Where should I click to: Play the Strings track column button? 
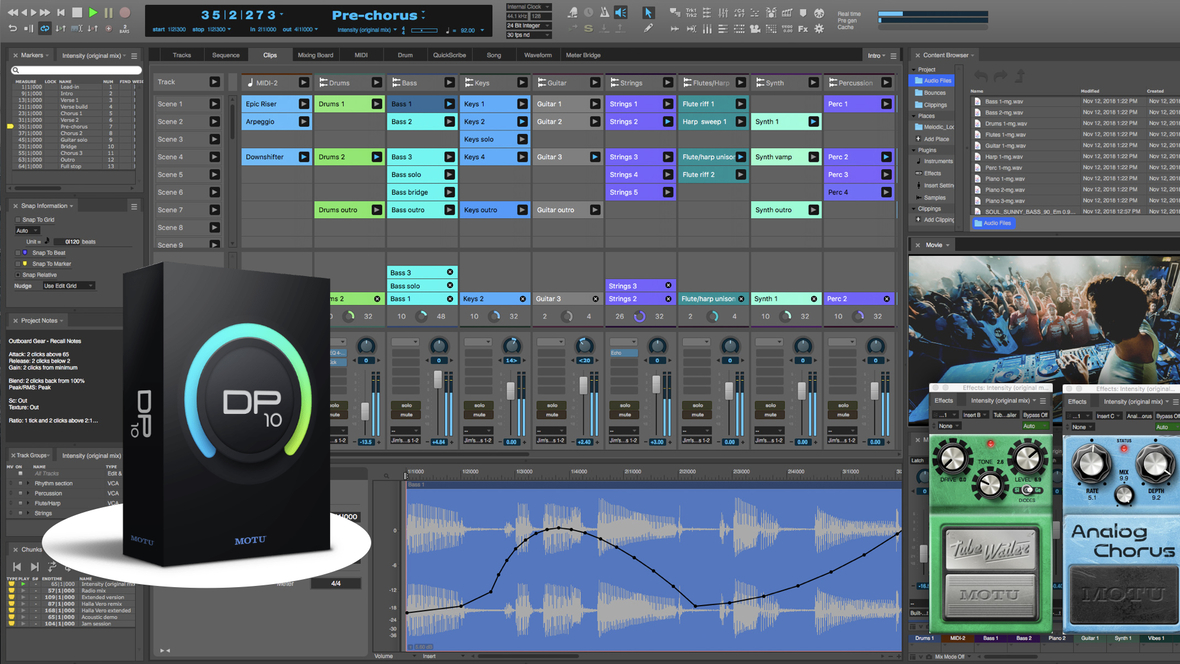point(668,83)
